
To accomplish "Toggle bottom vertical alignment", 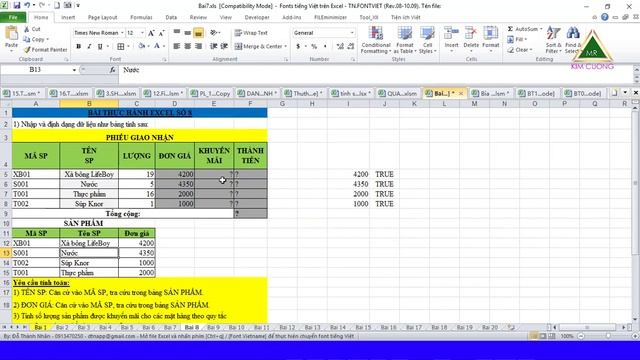I will 198,33.
